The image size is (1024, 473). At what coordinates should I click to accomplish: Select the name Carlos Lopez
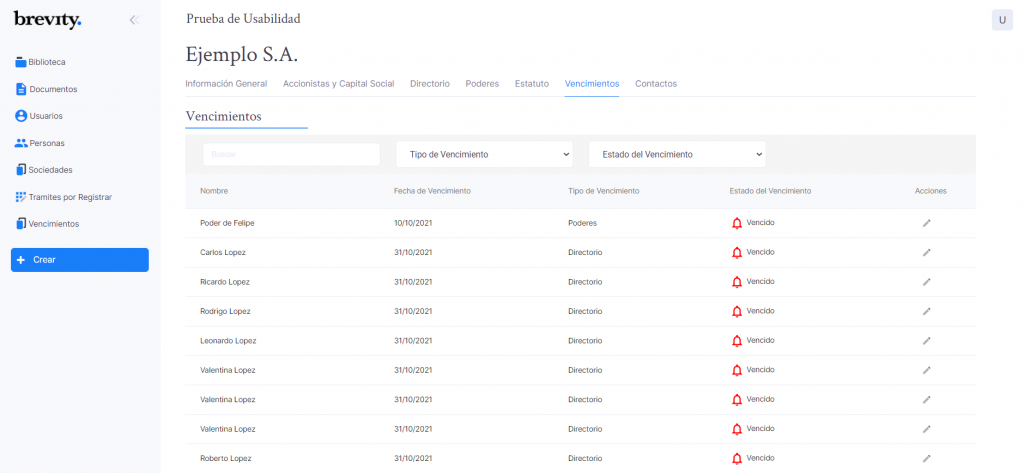pos(223,253)
